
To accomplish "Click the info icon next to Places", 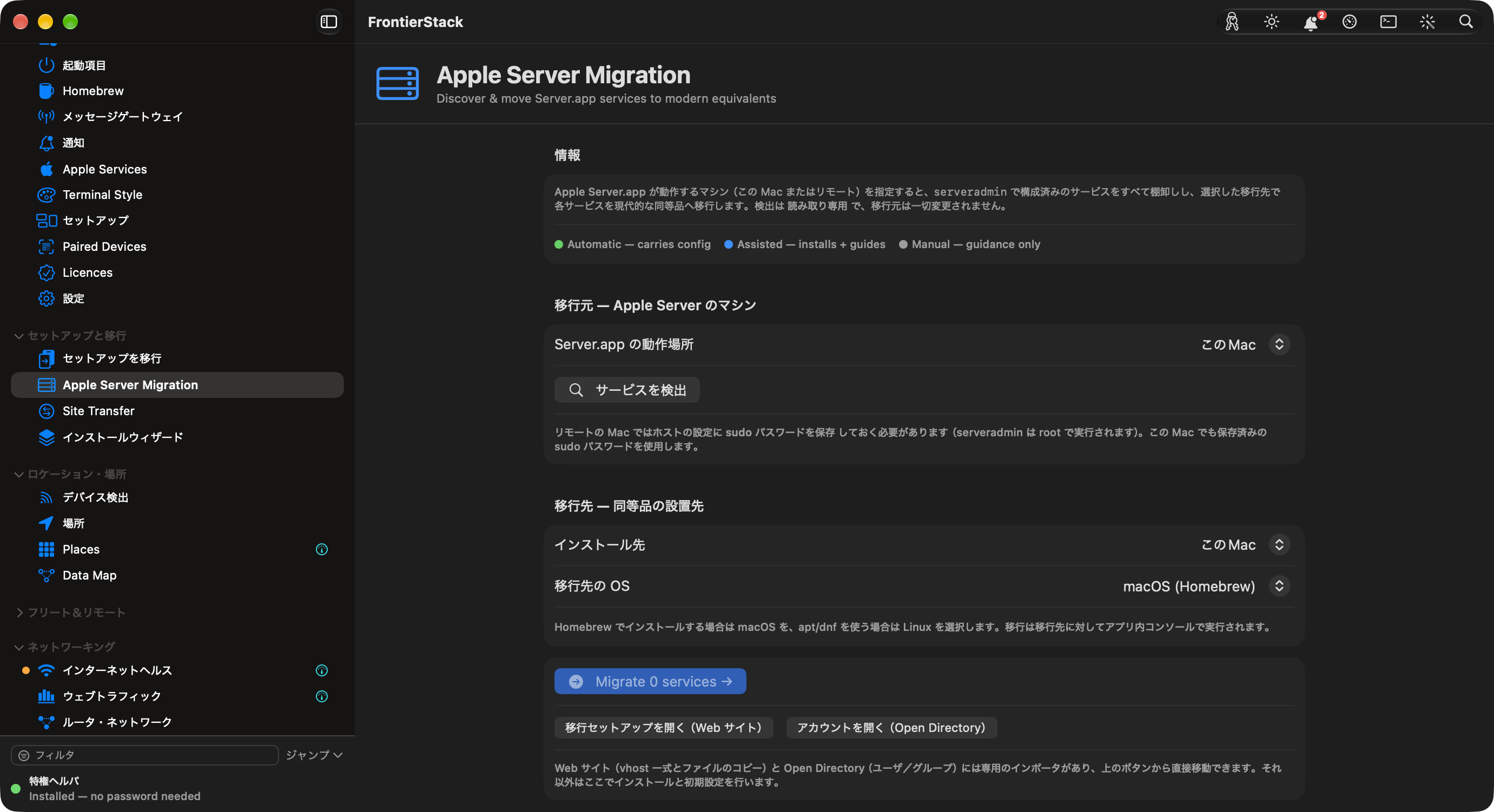I will click(x=322, y=549).
